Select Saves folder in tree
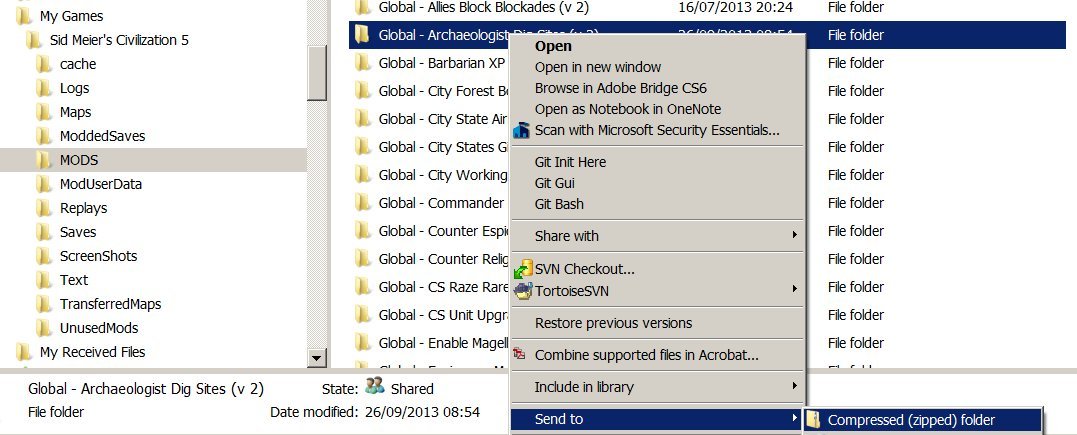The width and height of the screenshot is (1077, 435). pyautogui.click(x=78, y=232)
